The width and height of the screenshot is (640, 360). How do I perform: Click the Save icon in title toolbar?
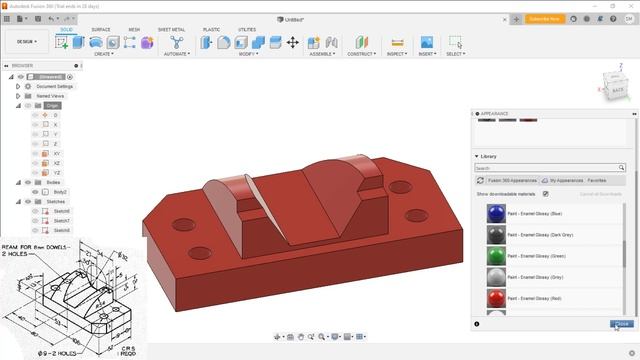(38, 19)
